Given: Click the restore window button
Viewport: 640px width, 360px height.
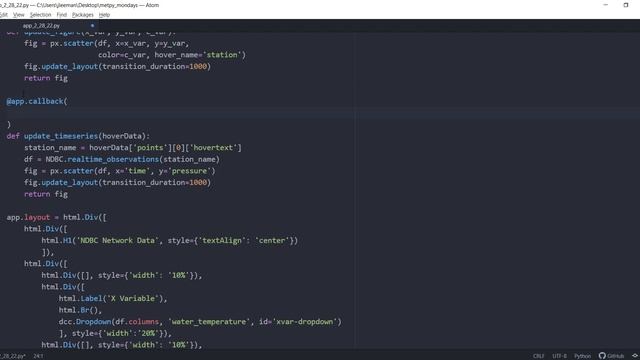Looking at the screenshot, I should point(626,5).
